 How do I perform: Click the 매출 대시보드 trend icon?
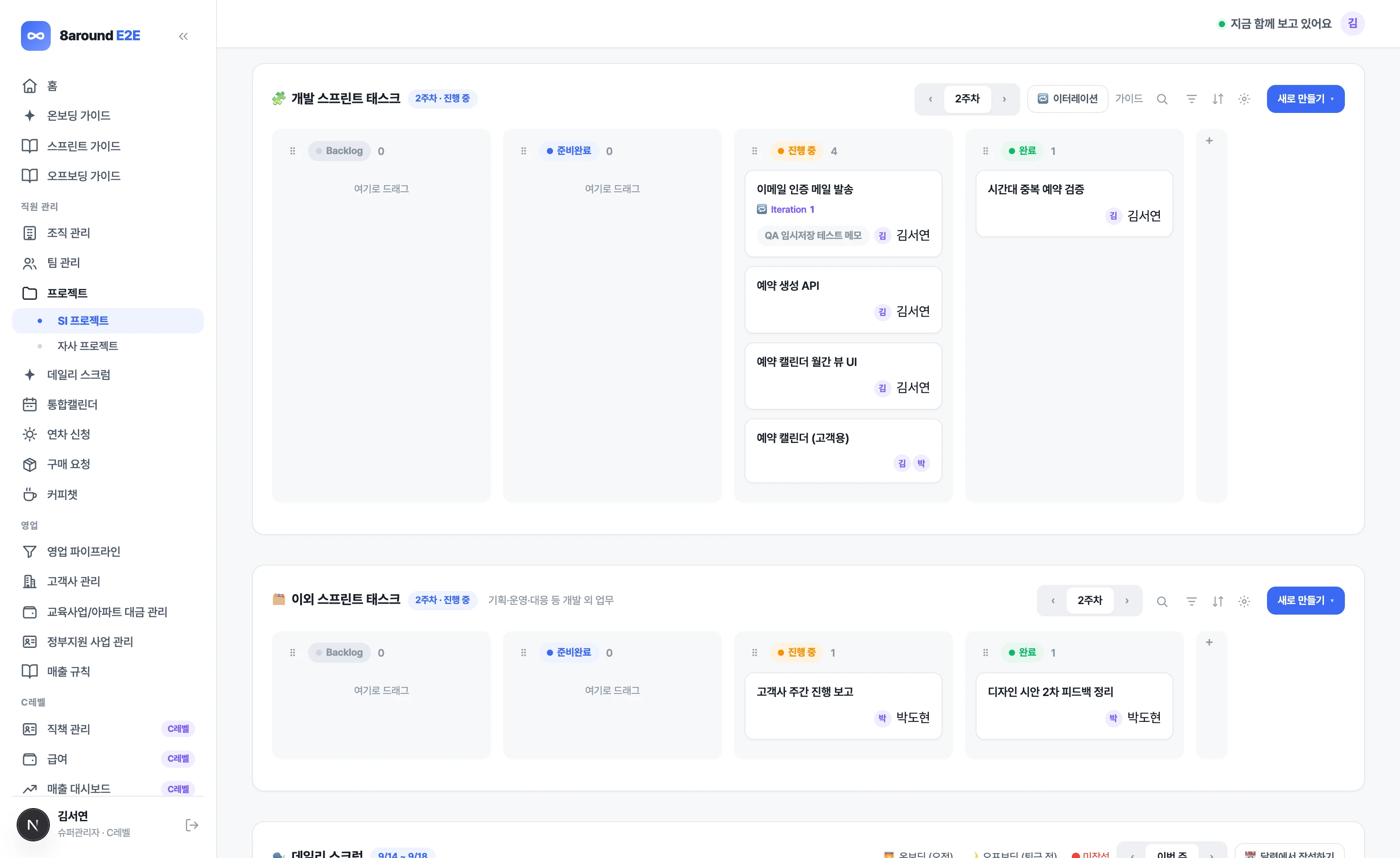click(30, 789)
